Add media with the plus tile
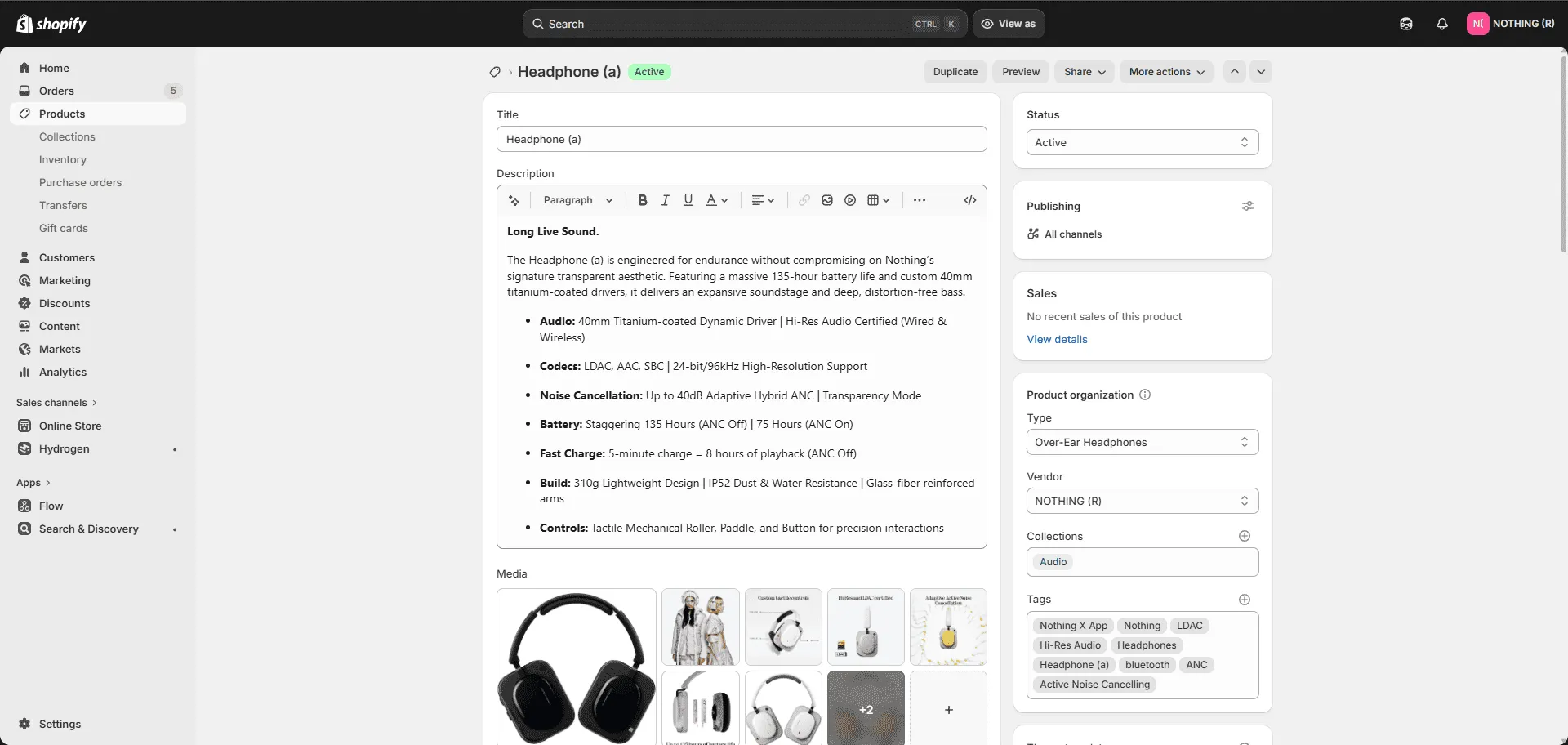Viewport: 1568px width, 745px height. click(948, 709)
